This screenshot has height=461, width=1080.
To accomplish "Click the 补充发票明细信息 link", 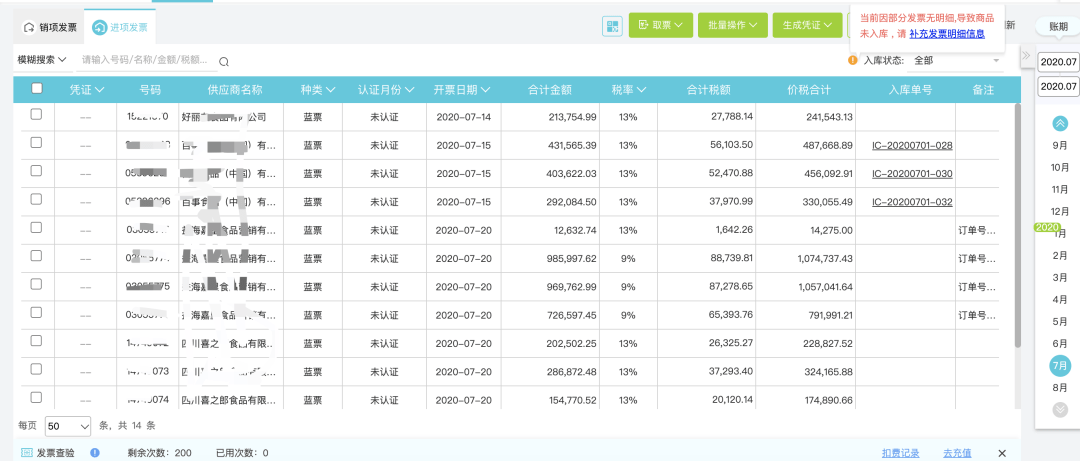I will point(947,34).
